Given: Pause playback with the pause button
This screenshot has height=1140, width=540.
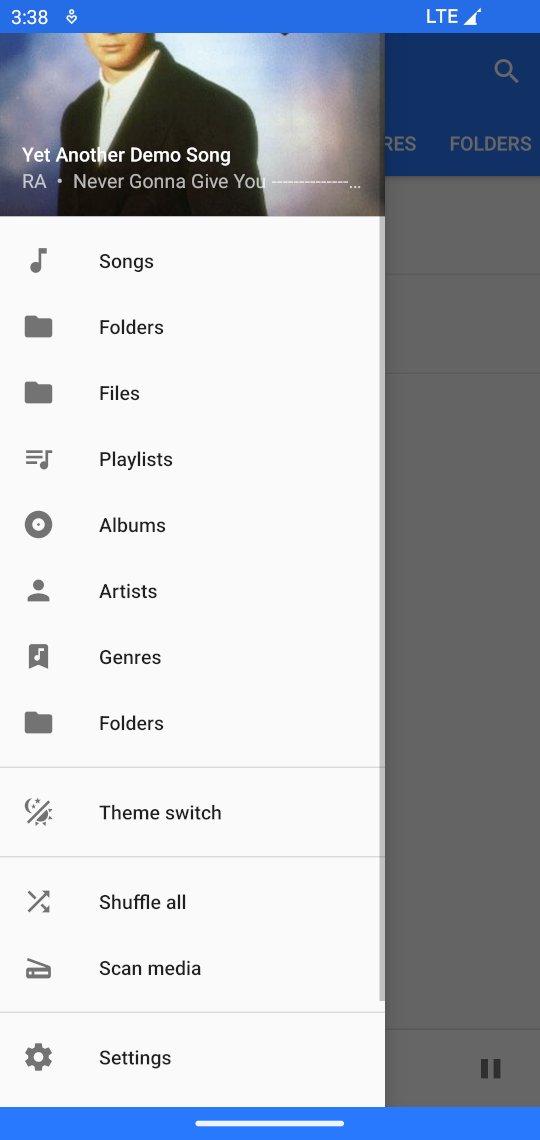Looking at the screenshot, I should click(x=491, y=1068).
